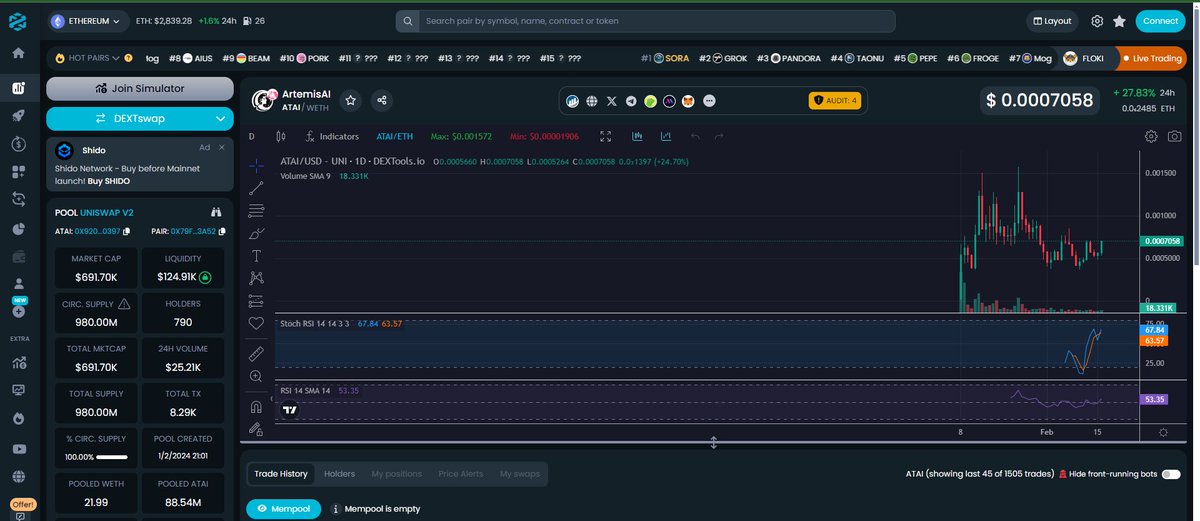Viewport: 1200px width, 521px height.
Task: Click the ATAI contract address 0X920...0397
Action: [97, 231]
